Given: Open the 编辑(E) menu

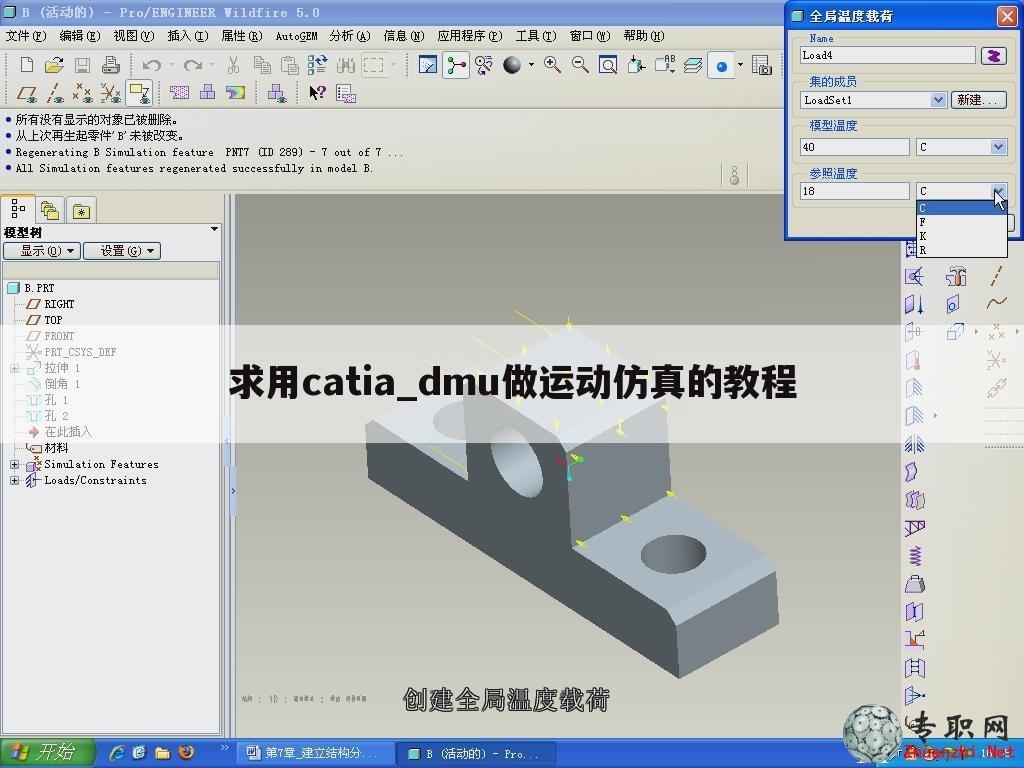Looking at the screenshot, I should pos(80,36).
